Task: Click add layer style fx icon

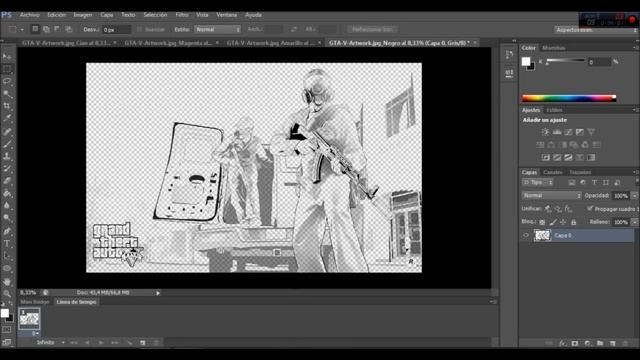Action: 562,343
